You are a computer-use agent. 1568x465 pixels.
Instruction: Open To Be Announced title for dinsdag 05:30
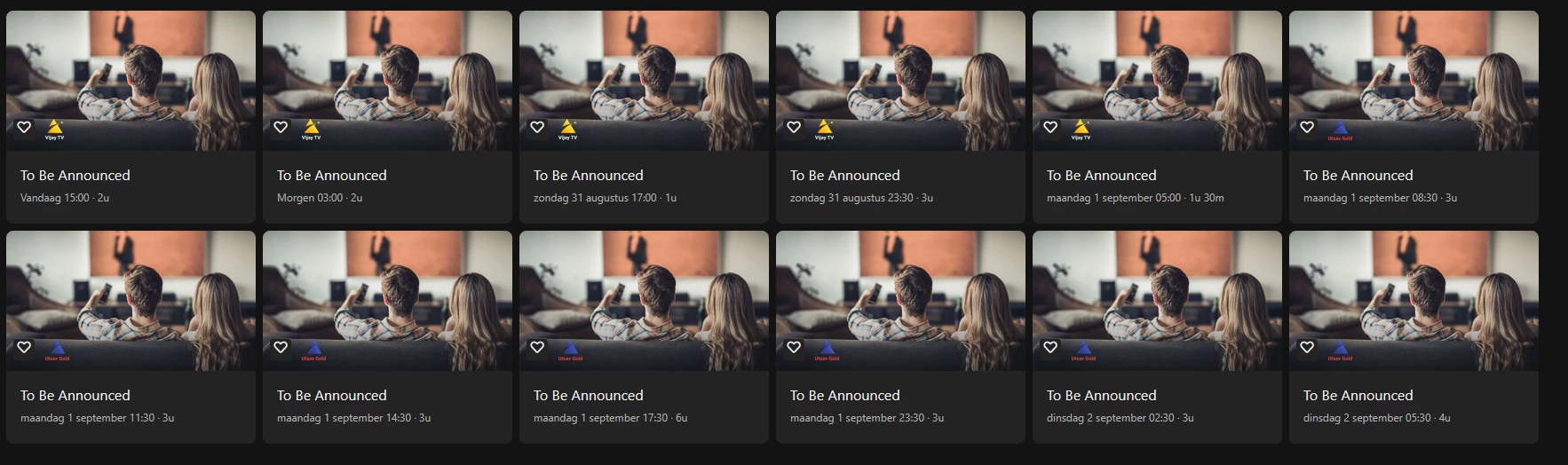click(1358, 396)
